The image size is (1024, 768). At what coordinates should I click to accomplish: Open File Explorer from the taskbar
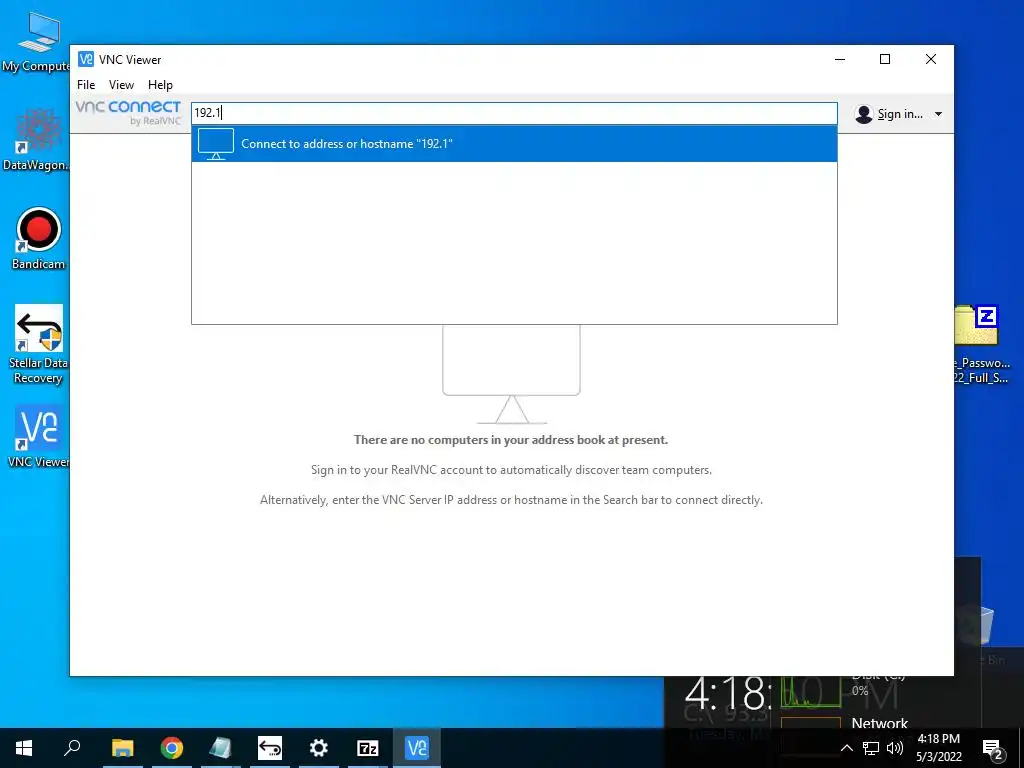point(122,748)
